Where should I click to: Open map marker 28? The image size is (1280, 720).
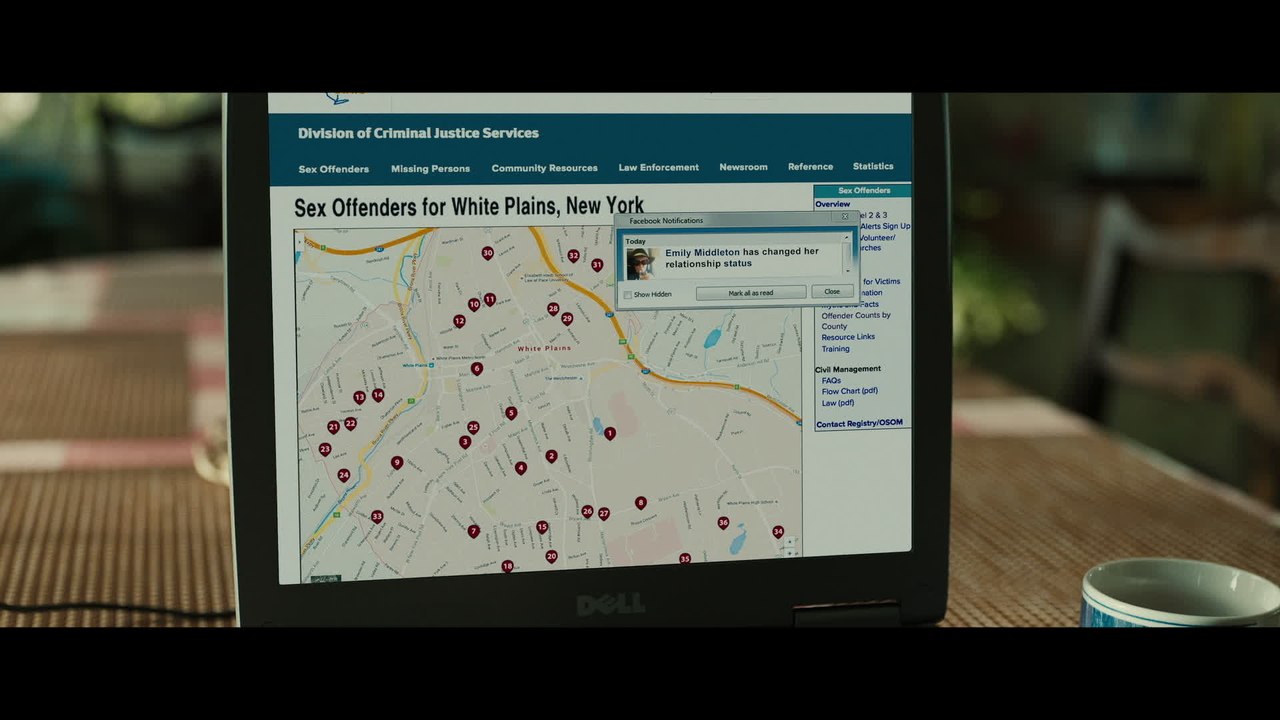tap(553, 309)
